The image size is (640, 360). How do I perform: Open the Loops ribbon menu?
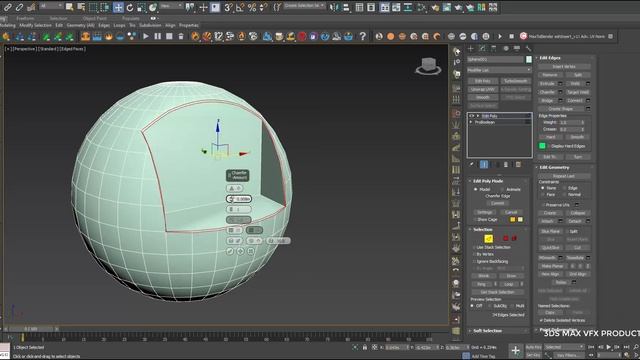tap(119, 25)
